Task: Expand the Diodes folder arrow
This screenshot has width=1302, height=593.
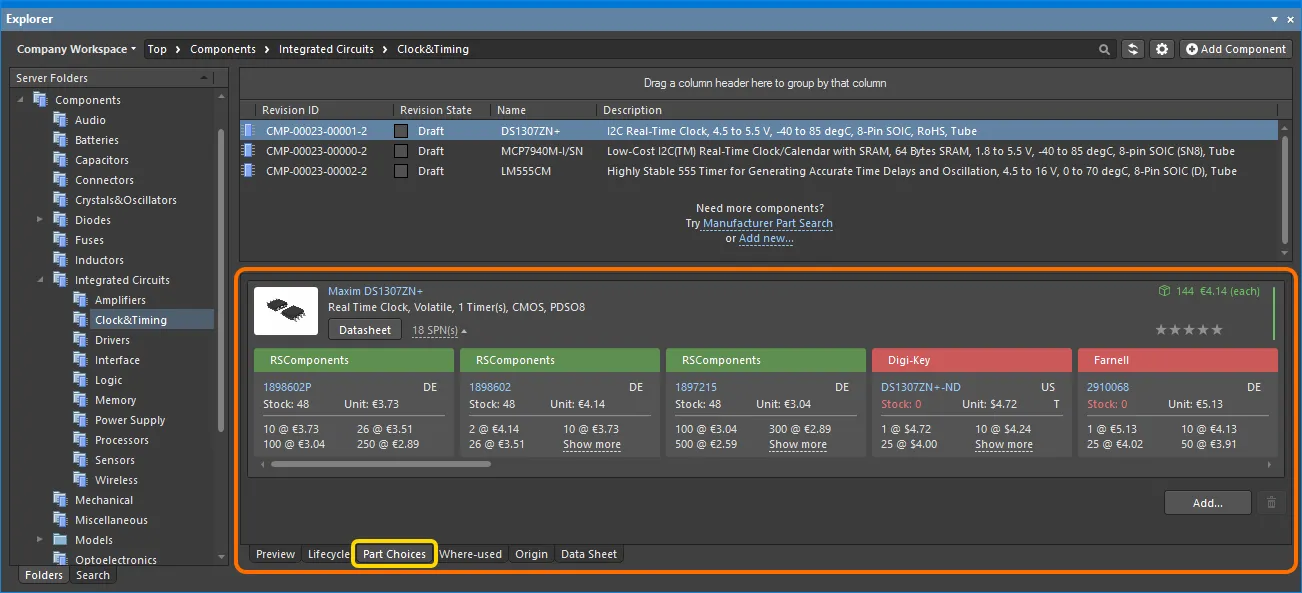Action: (40, 220)
